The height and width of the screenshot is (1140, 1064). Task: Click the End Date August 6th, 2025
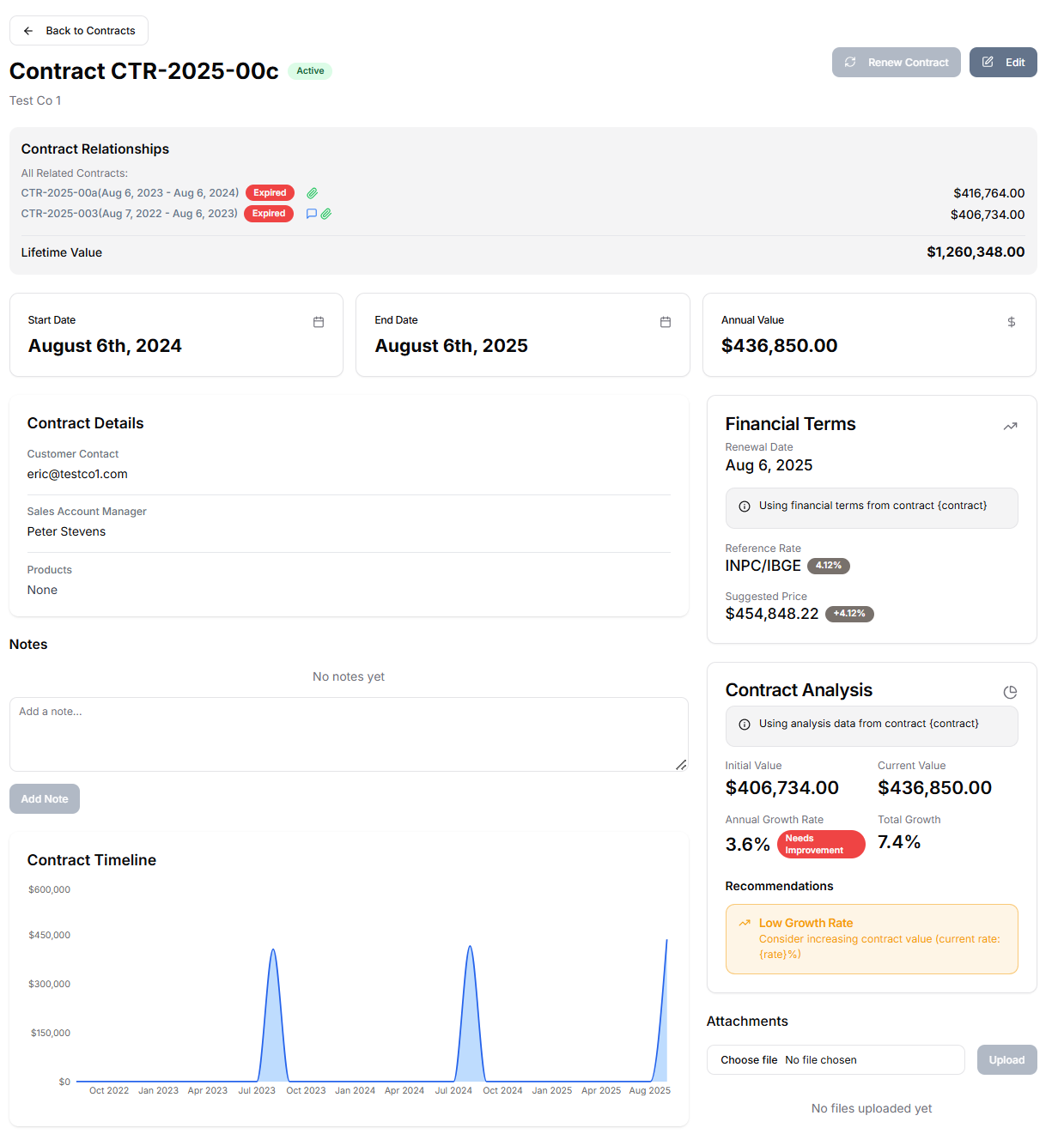452,346
